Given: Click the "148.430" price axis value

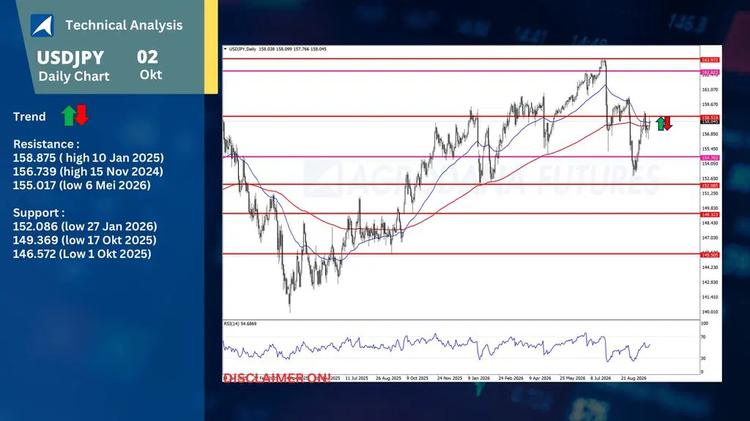Looking at the screenshot, I should click(x=710, y=223).
